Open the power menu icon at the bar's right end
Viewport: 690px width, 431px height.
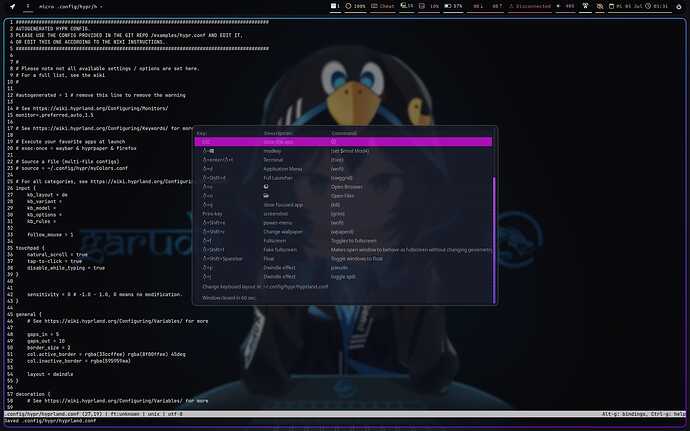pyautogui.click(x=678, y=7)
